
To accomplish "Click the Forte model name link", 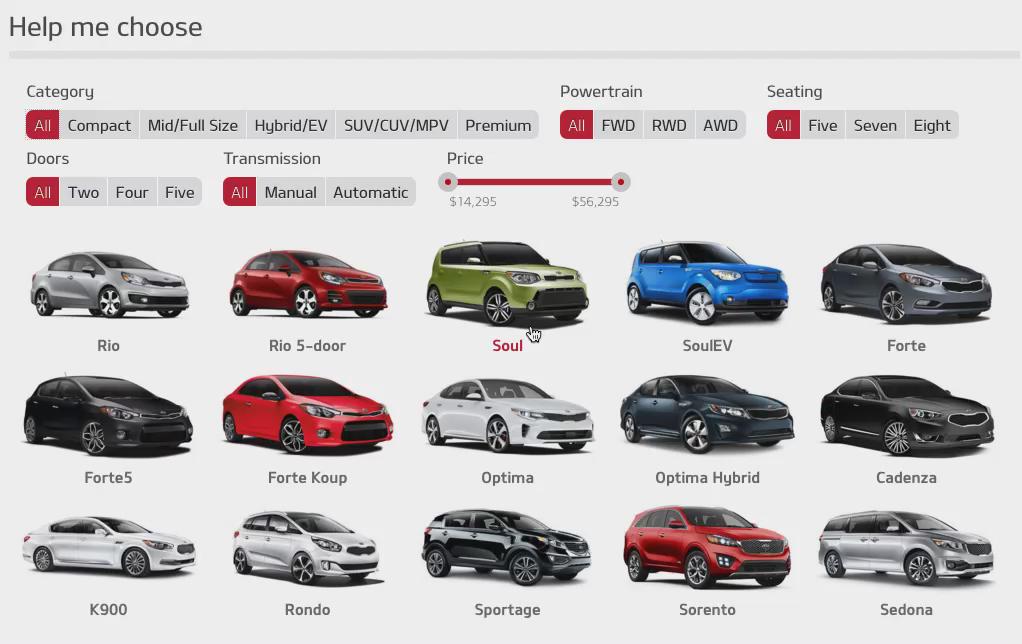I will pyautogui.click(x=906, y=345).
